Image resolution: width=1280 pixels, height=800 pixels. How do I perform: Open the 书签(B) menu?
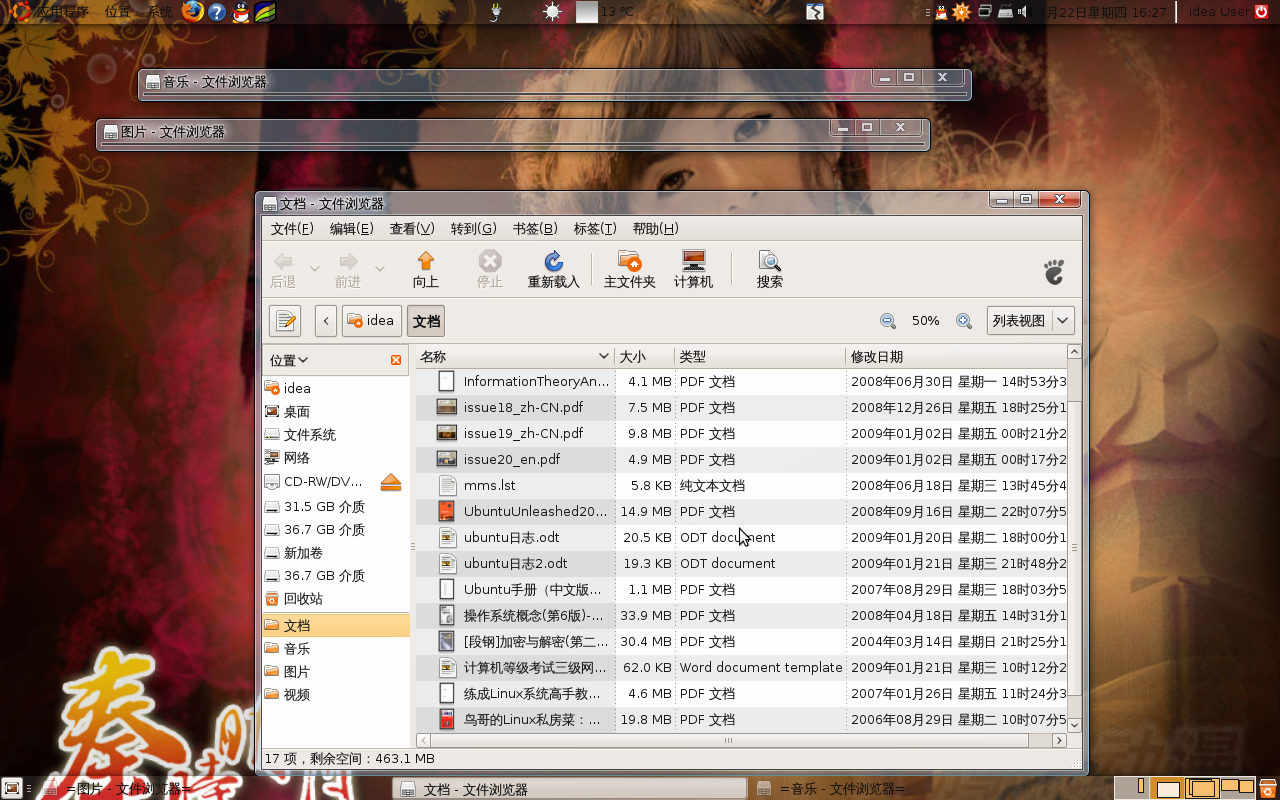[x=535, y=229]
